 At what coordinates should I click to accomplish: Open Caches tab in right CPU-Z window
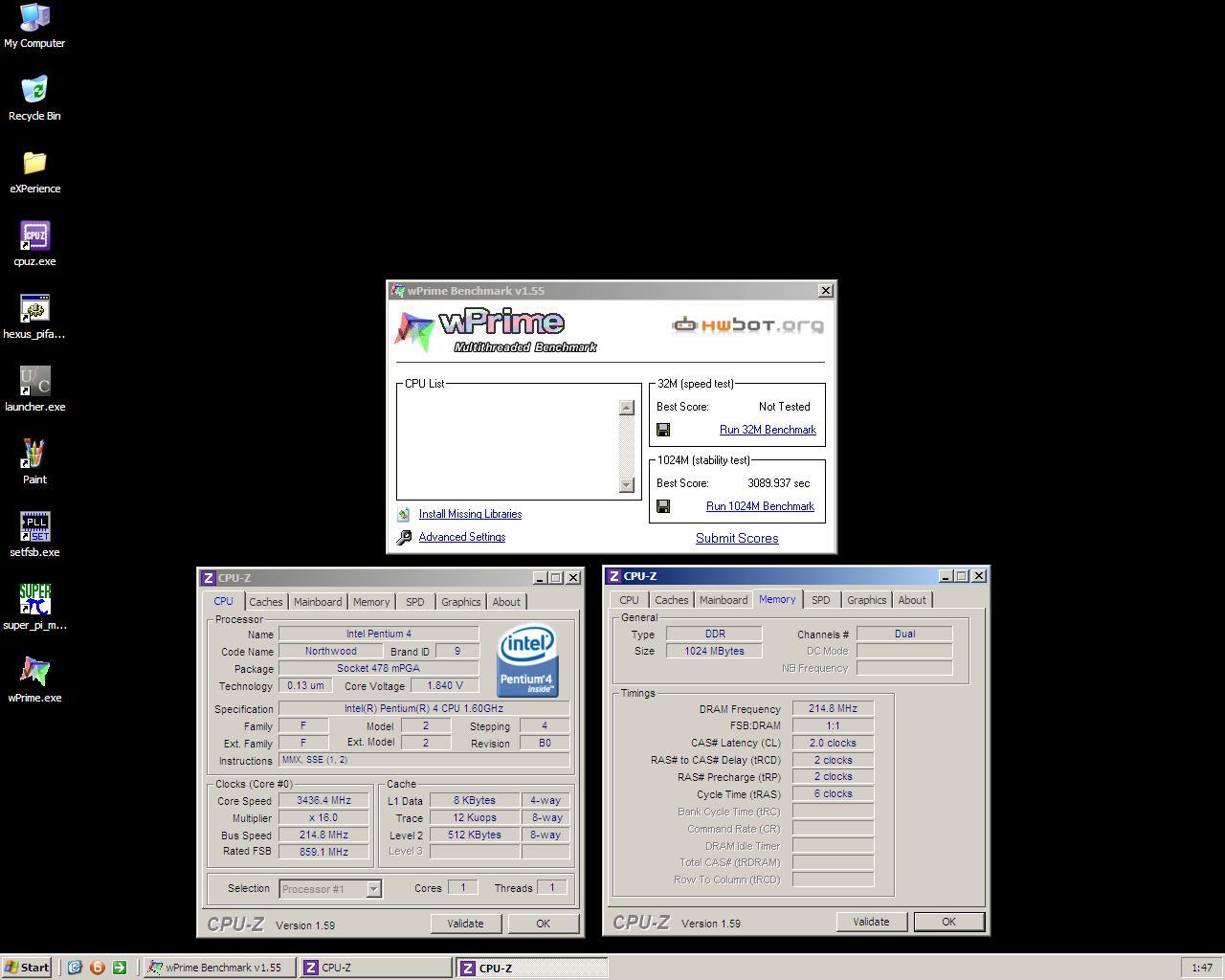(671, 600)
